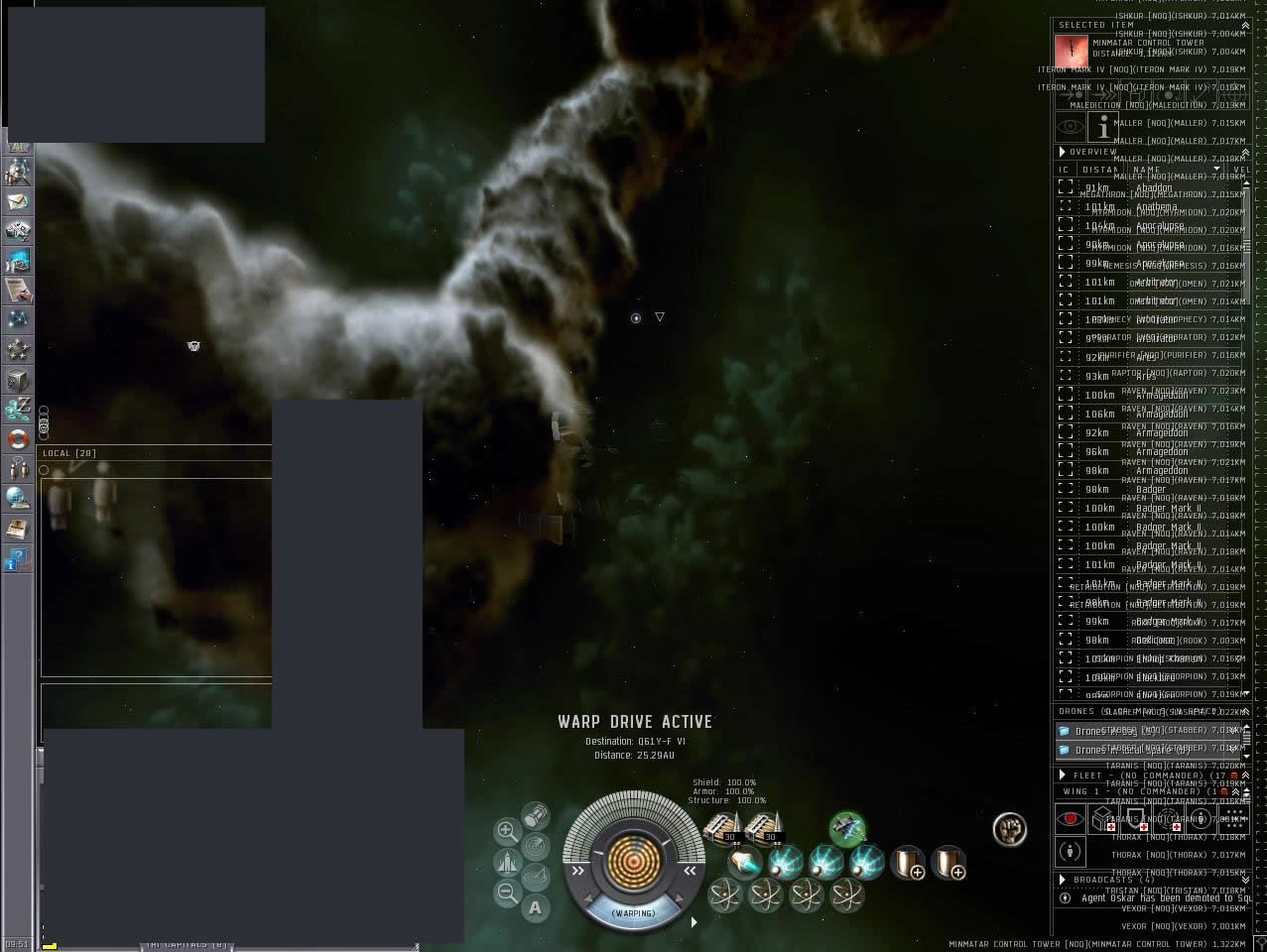The height and width of the screenshot is (952, 1267).
Task: Open the notepad and pen journal icon
Action: point(18,290)
